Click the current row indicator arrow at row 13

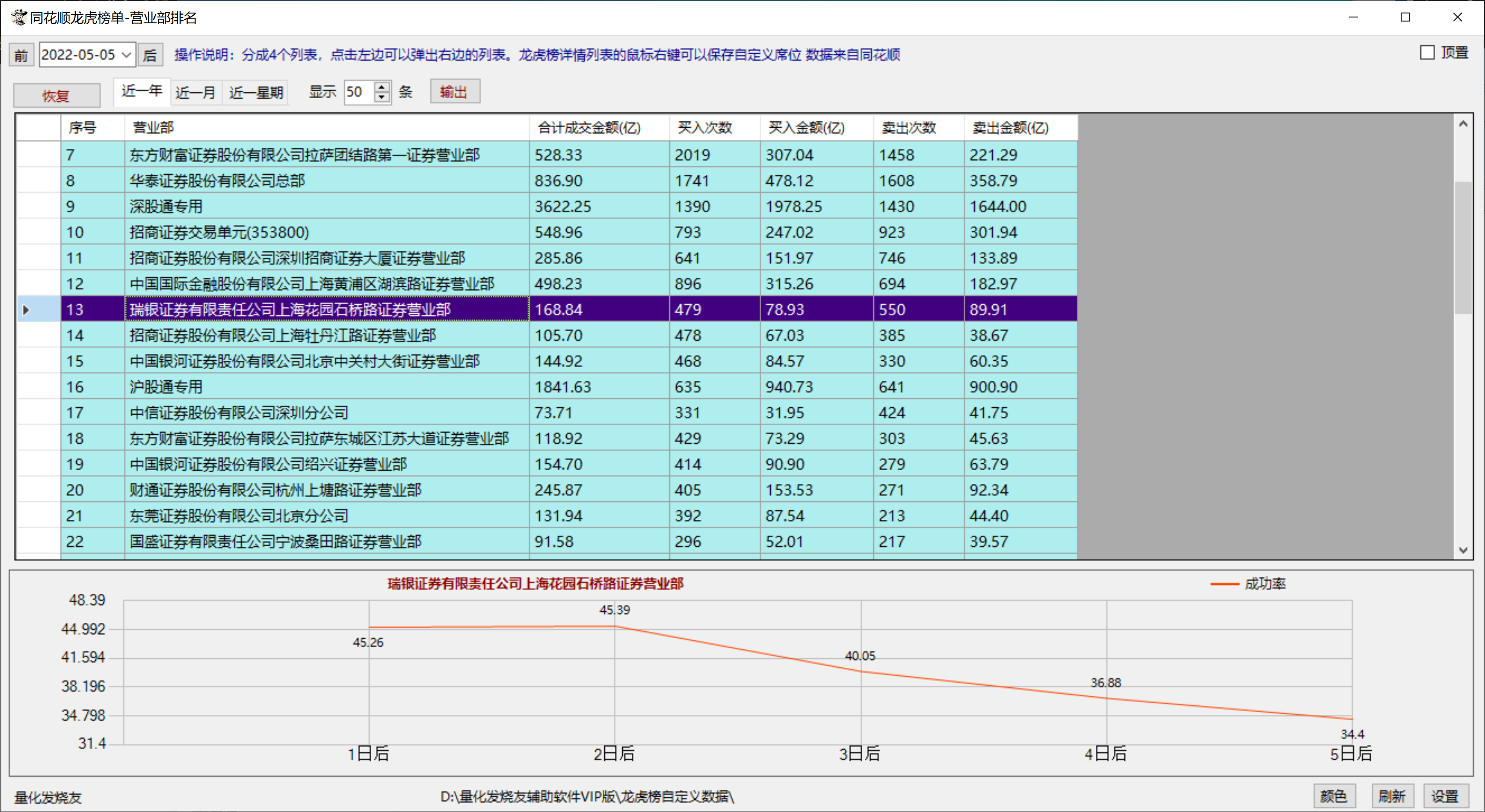26,310
